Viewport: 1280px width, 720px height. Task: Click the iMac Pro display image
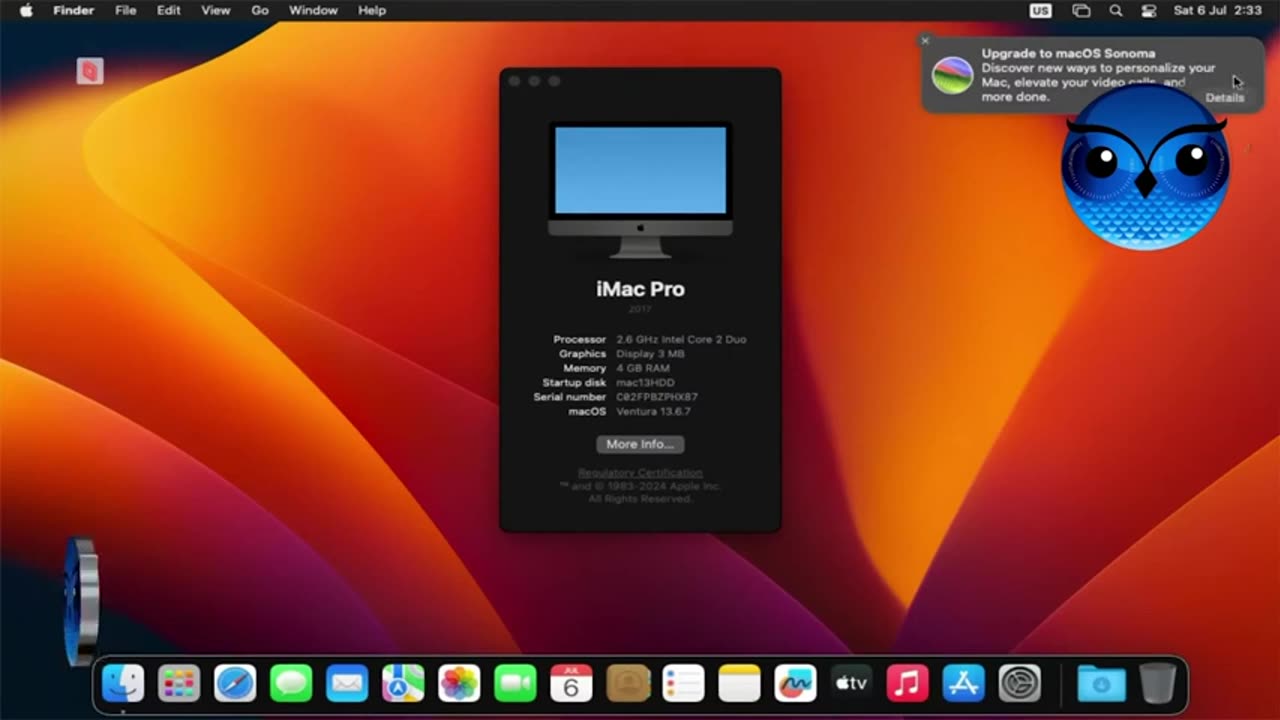click(x=640, y=188)
